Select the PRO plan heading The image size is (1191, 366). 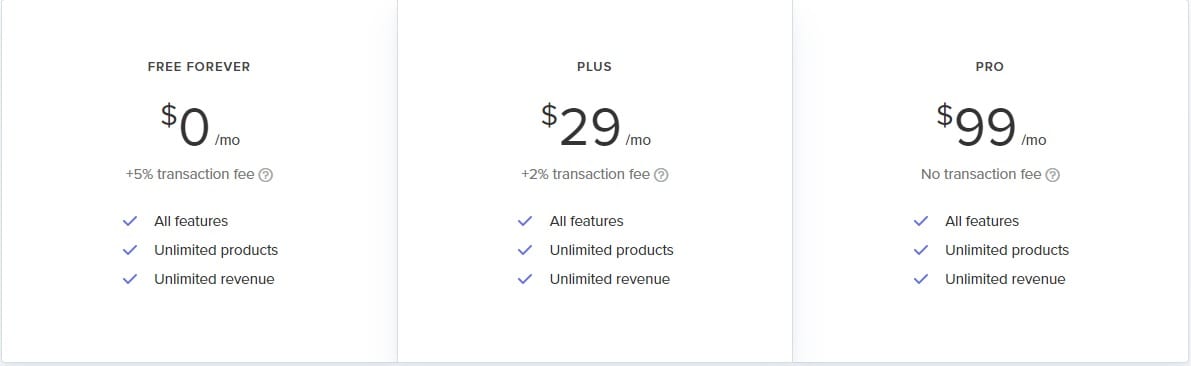point(990,67)
